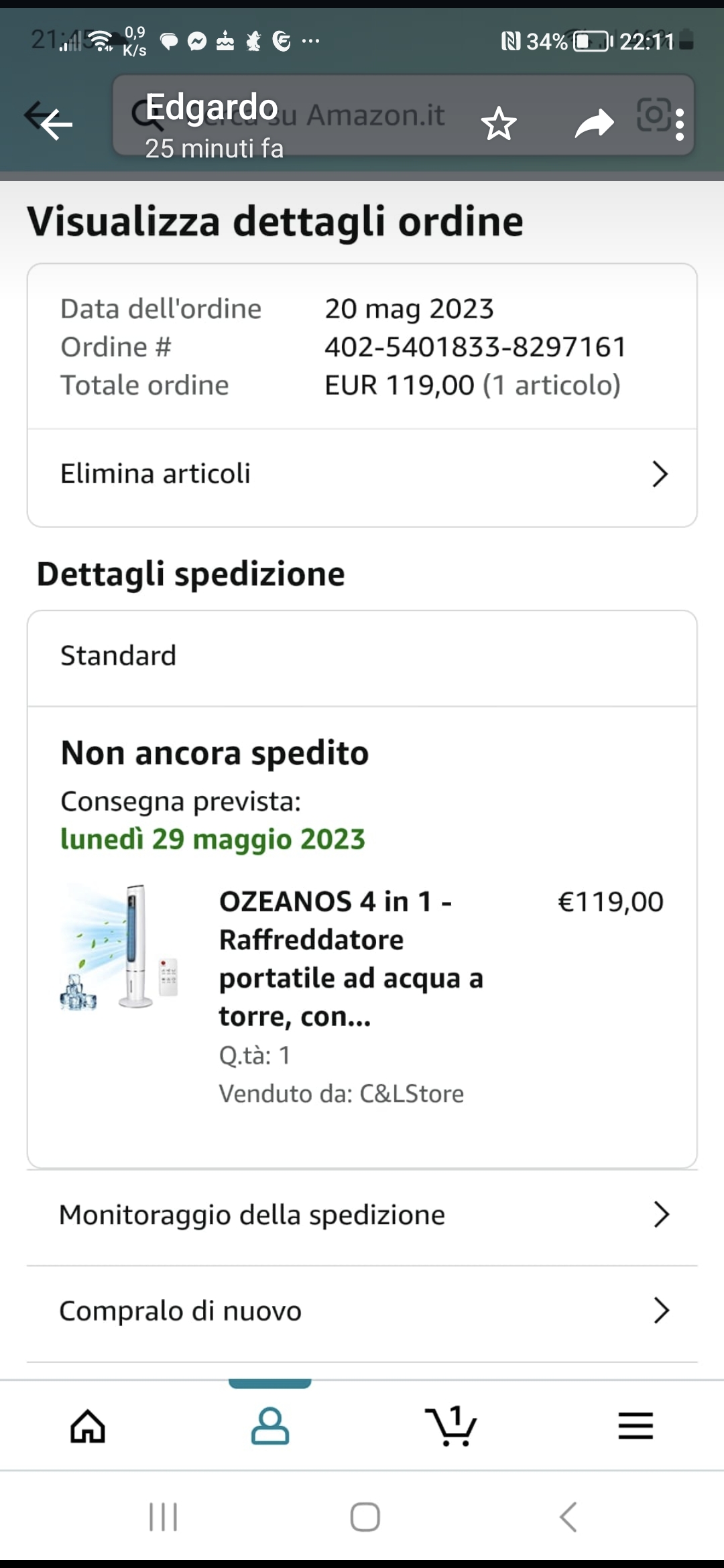The height and width of the screenshot is (1568, 724).
Task: Open the account profile tab
Action: [x=270, y=1425]
